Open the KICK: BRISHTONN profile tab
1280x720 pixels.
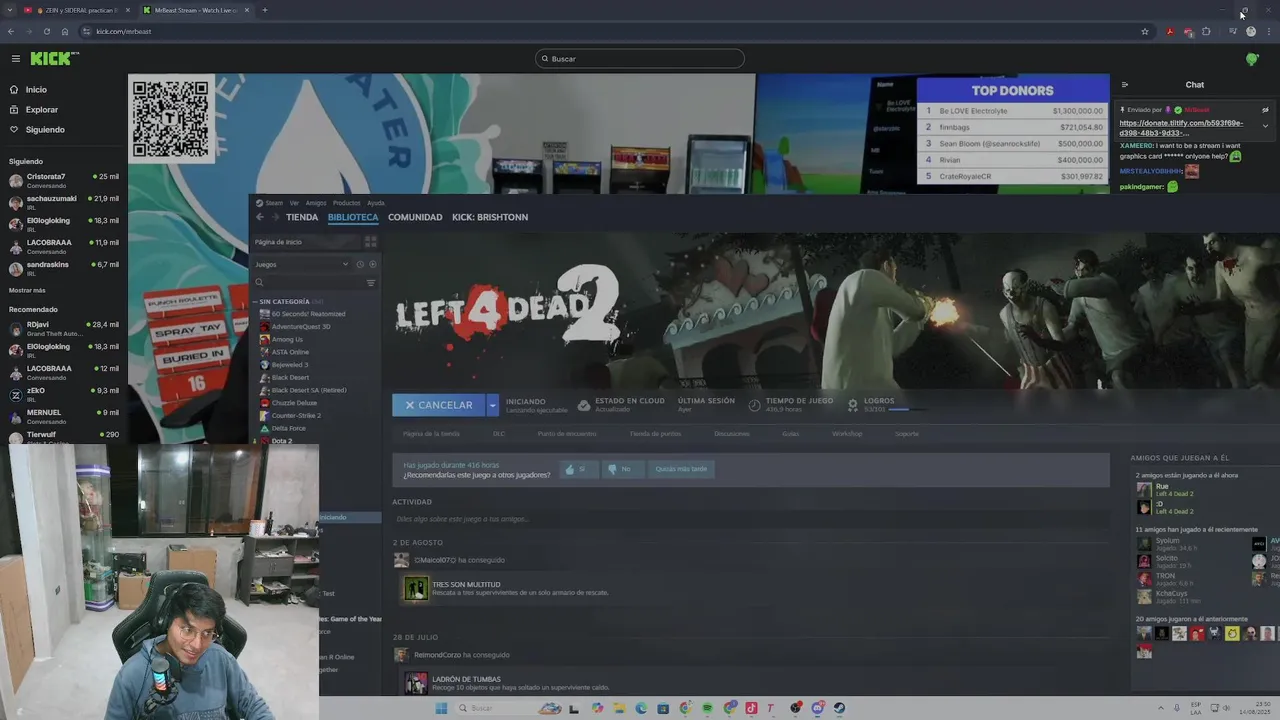(490, 217)
